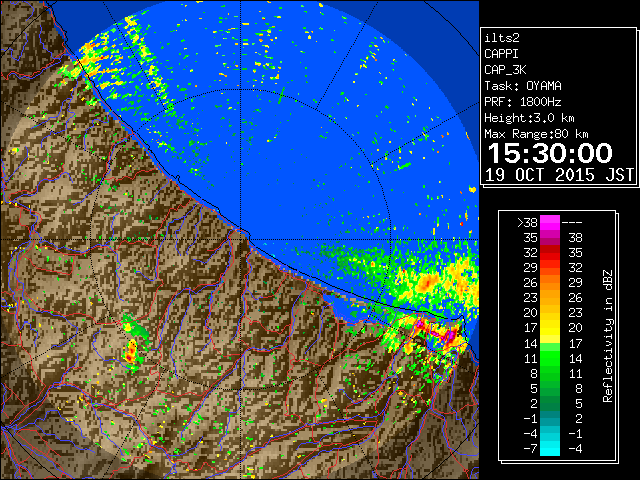
Task: Select the 'Height:3.0 km' value
Action: tap(529, 118)
